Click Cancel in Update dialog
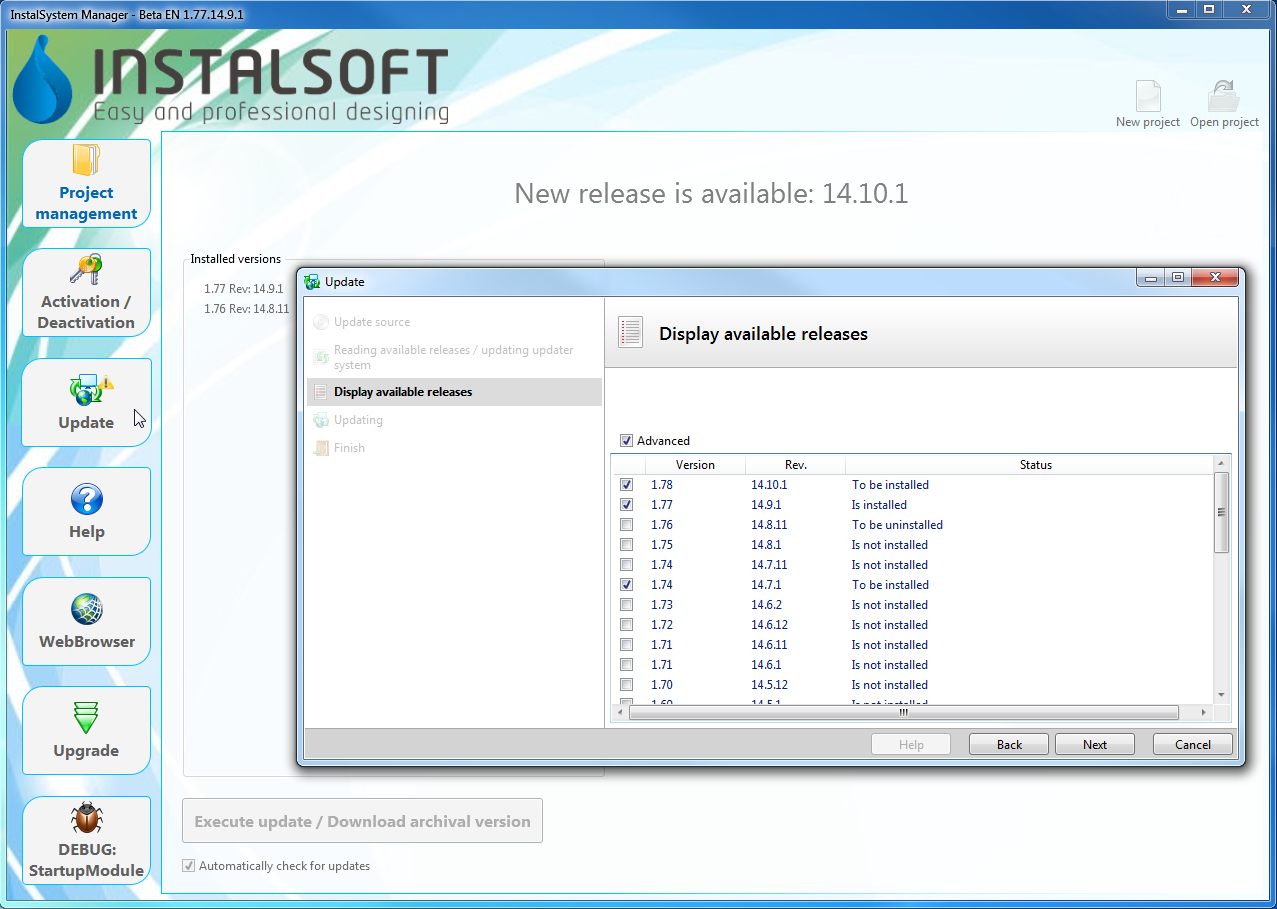 [1193, 744]
